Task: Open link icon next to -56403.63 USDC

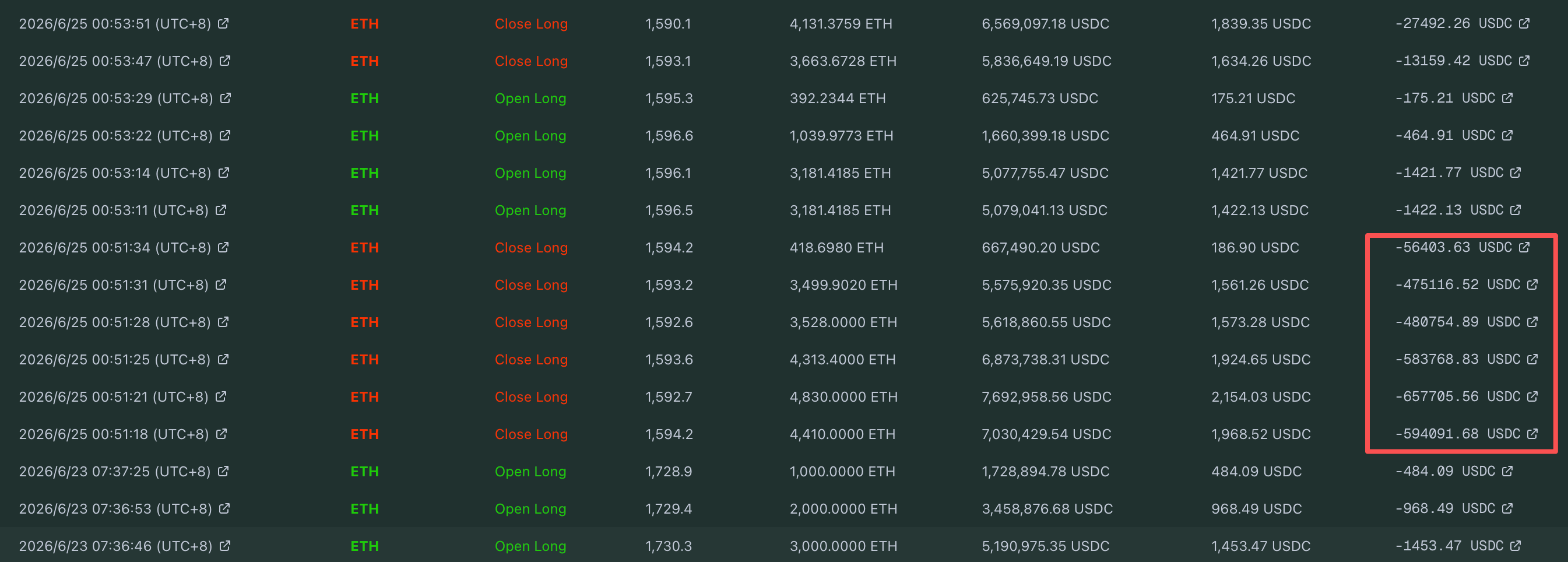Action: (1524, 247)
